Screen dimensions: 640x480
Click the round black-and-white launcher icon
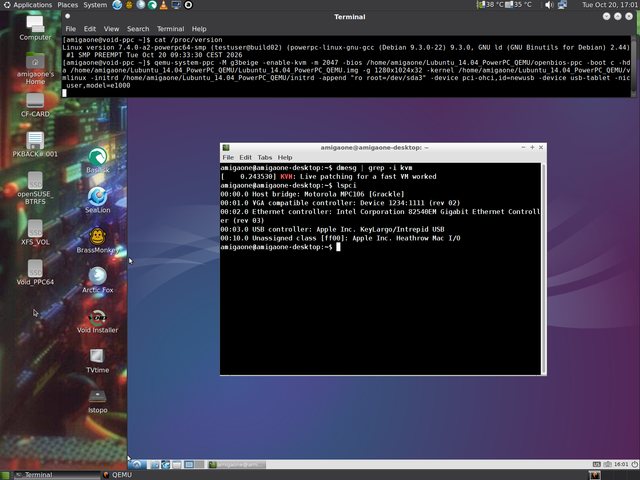188,5
